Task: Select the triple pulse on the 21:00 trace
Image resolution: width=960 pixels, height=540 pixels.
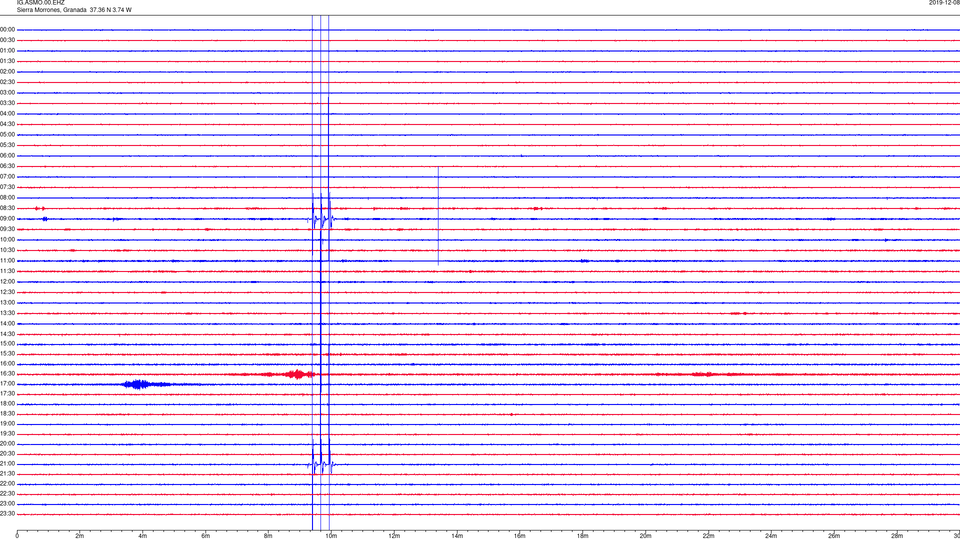Action: [321, 462]
